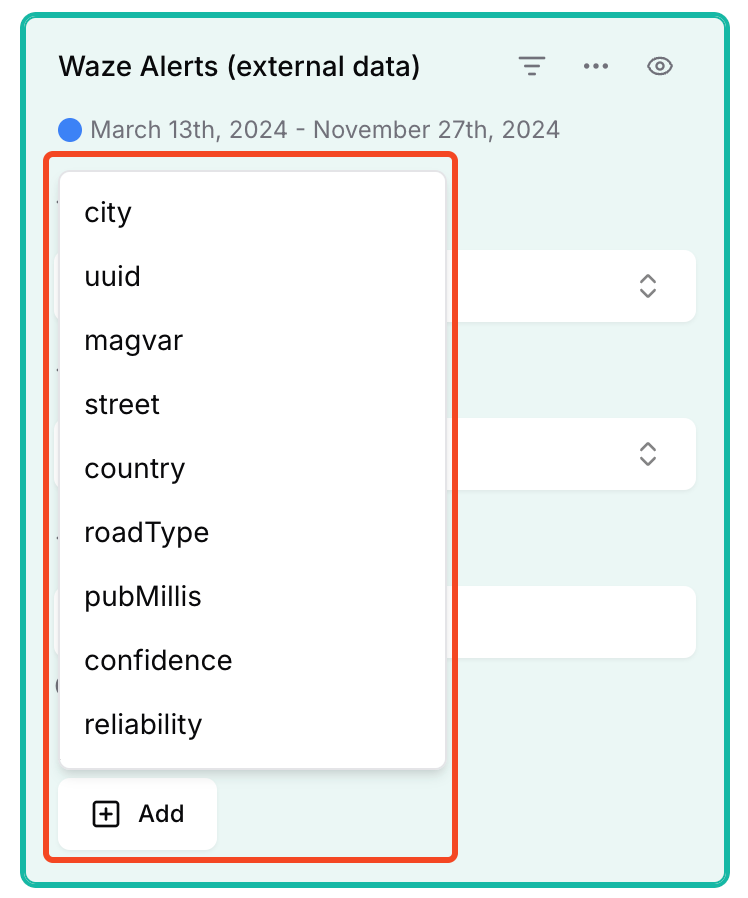This screenshot has height=898, width=748.
Task: Choose the roadType field option
Action: point(252,533)
